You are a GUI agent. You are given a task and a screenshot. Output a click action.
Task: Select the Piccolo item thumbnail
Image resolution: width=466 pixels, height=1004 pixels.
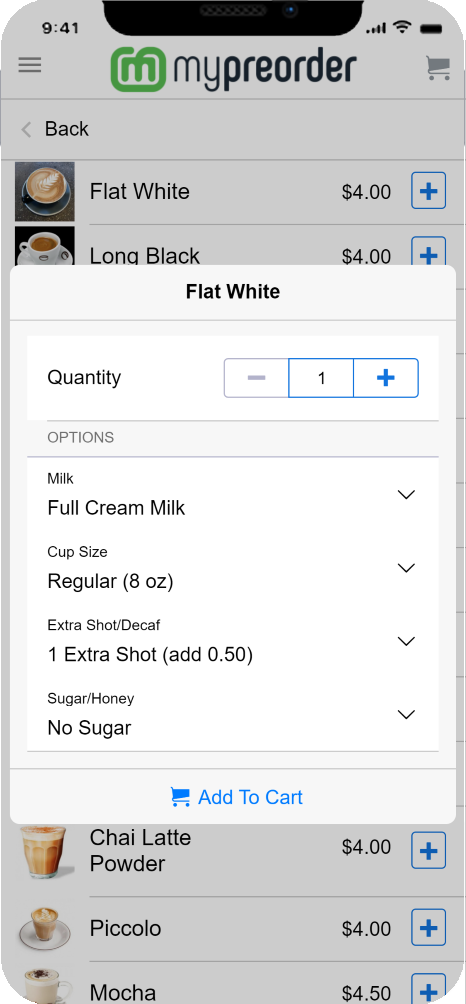click(45, 928)
